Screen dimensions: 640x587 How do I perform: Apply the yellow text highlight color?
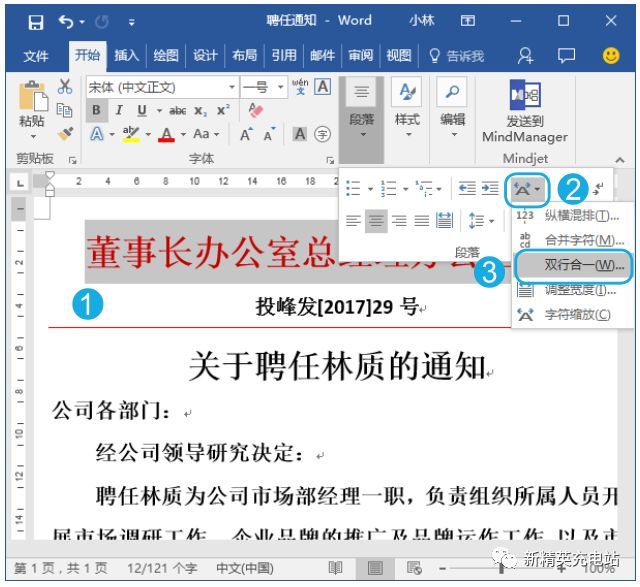click(131, 134)
